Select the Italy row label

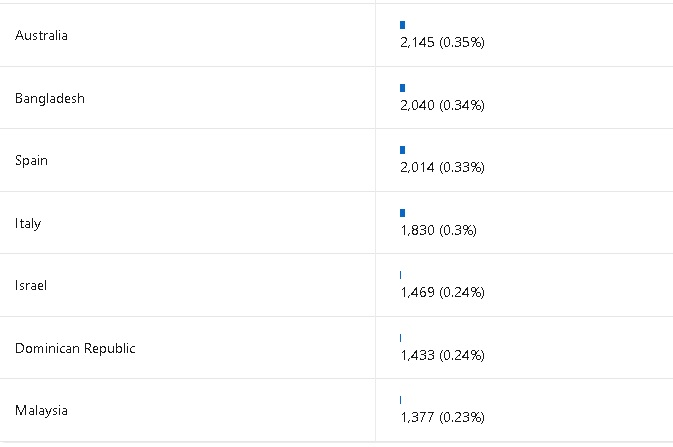pyautogui.click(x=28, y=223)
